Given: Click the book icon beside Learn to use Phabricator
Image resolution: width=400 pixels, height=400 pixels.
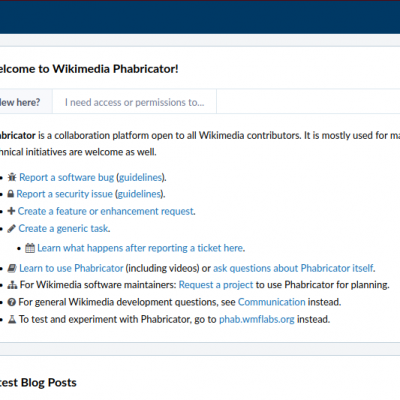Looking at the screenshot, I should 12,268.
